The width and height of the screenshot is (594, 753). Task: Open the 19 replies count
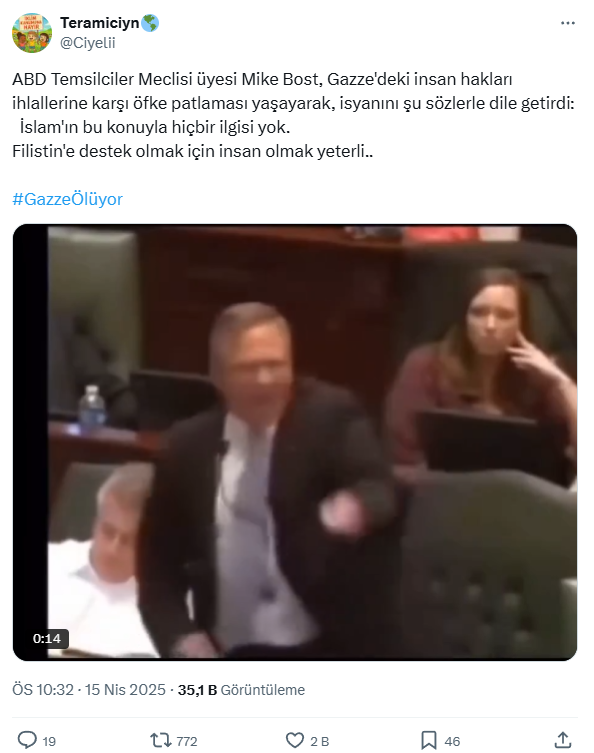tap(49, 741)
